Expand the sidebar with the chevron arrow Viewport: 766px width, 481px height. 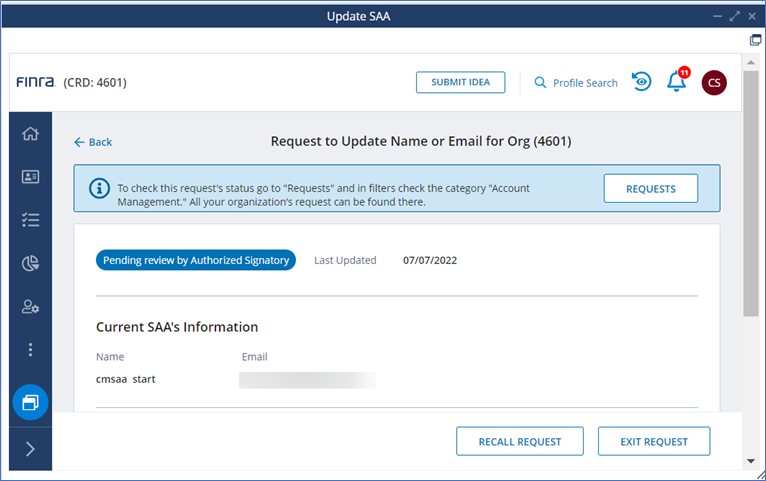click(x=30, y=449)
